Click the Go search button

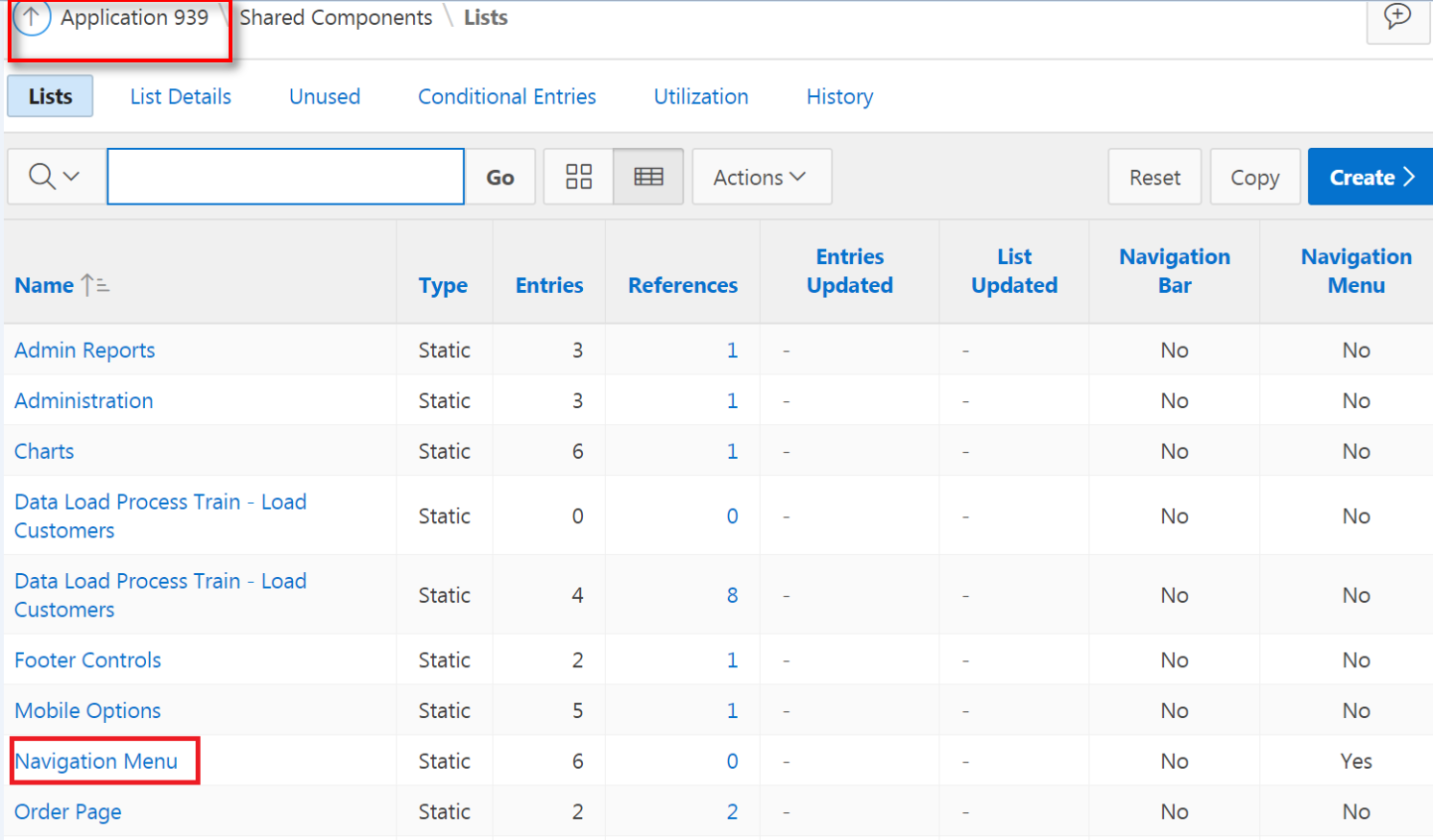500,177
